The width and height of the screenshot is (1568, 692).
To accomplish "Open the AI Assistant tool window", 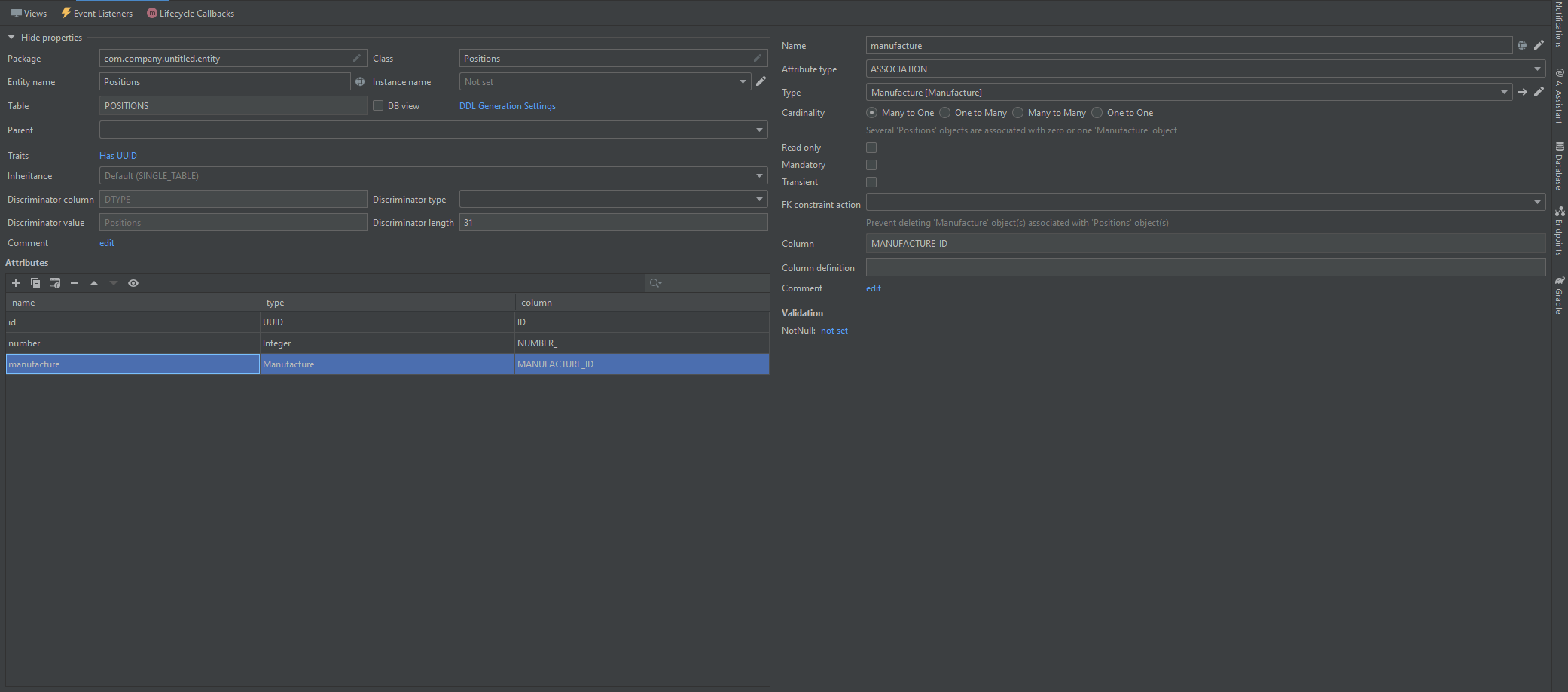I will click(x=1559, y=96).
